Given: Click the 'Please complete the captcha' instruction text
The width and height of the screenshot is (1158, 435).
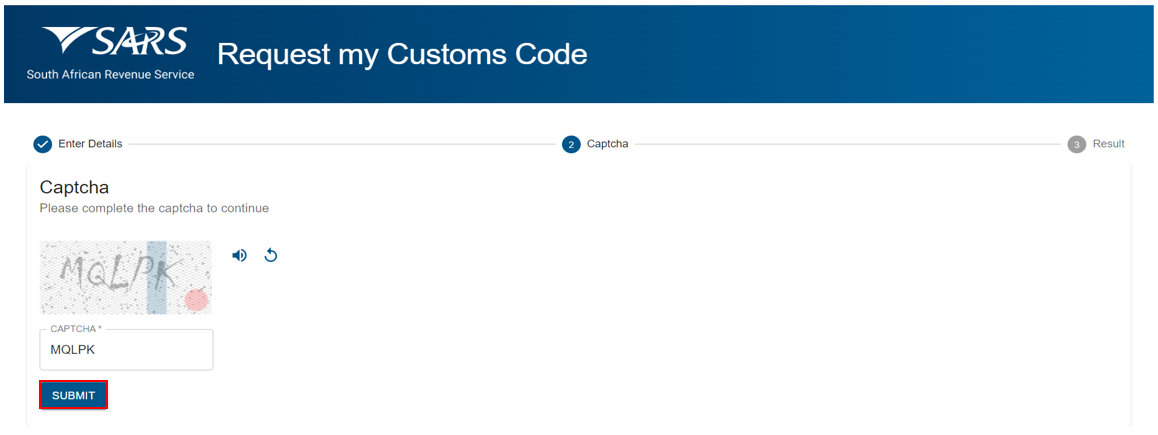Looking at the screenshot, I should pos(154,208).
